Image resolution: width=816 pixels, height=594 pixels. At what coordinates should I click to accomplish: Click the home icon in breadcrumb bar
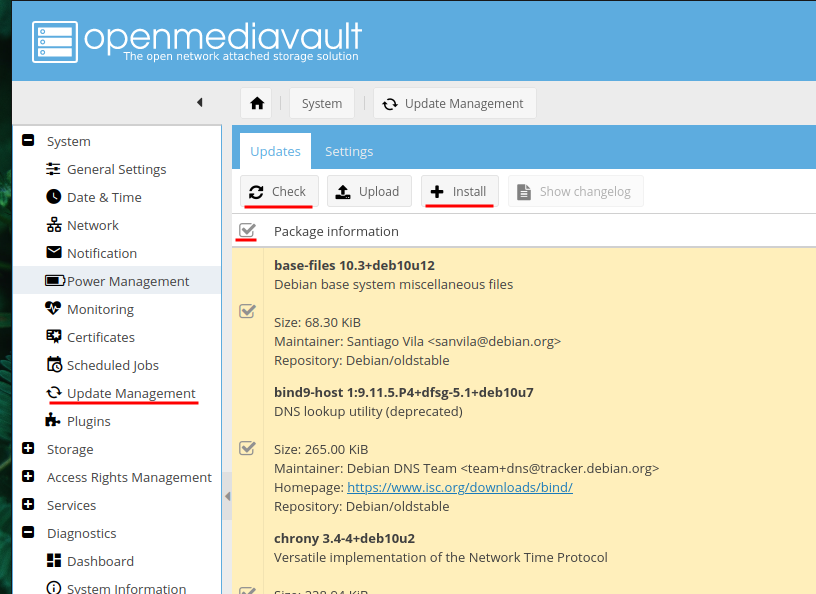tap(257, 103)
